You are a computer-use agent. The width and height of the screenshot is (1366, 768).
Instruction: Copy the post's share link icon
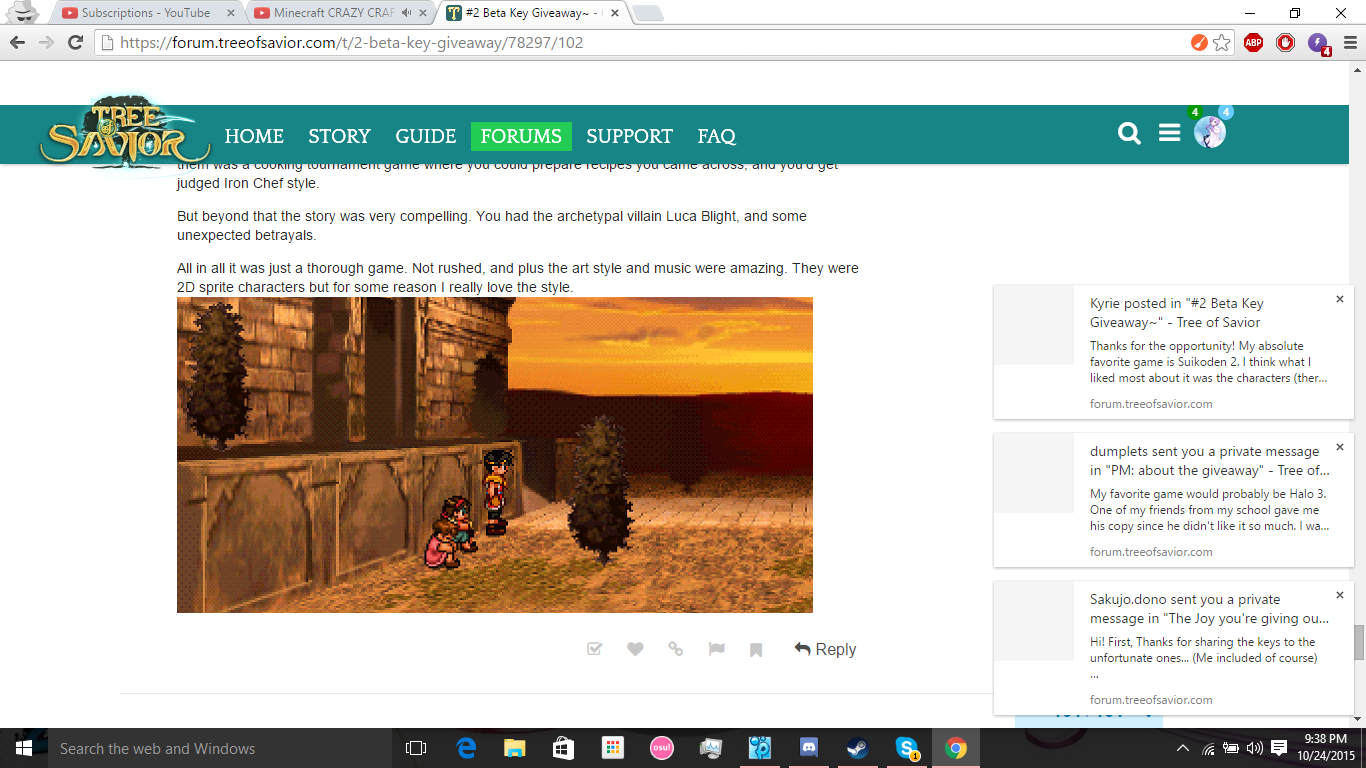[x=676, y=649]
